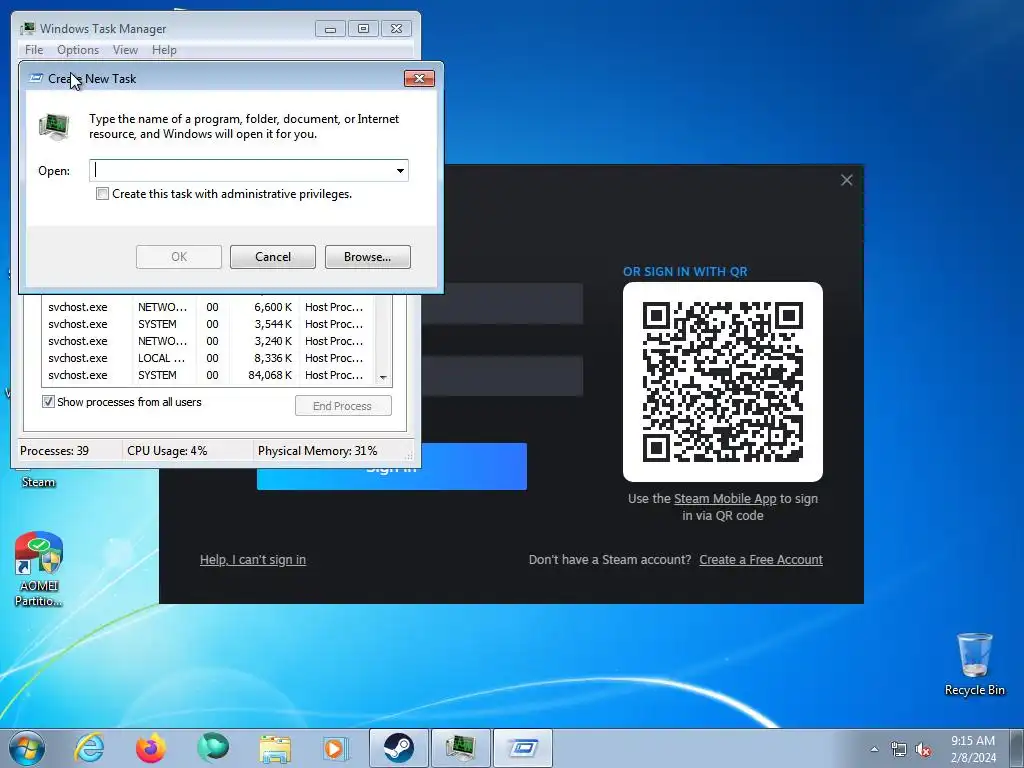Click CPU Usage: 4% status entry
This screenshot has height=768, width=1024.
167,451
